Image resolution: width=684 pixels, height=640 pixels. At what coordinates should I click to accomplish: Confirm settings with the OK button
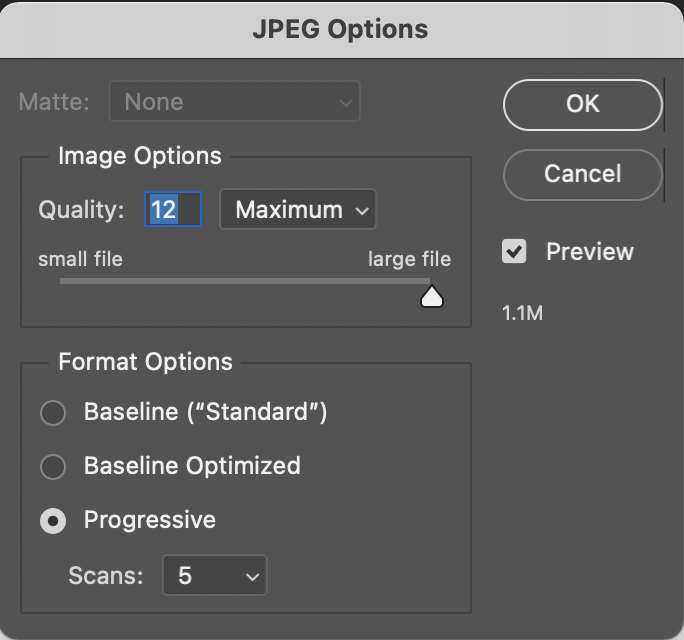point(582,104)
